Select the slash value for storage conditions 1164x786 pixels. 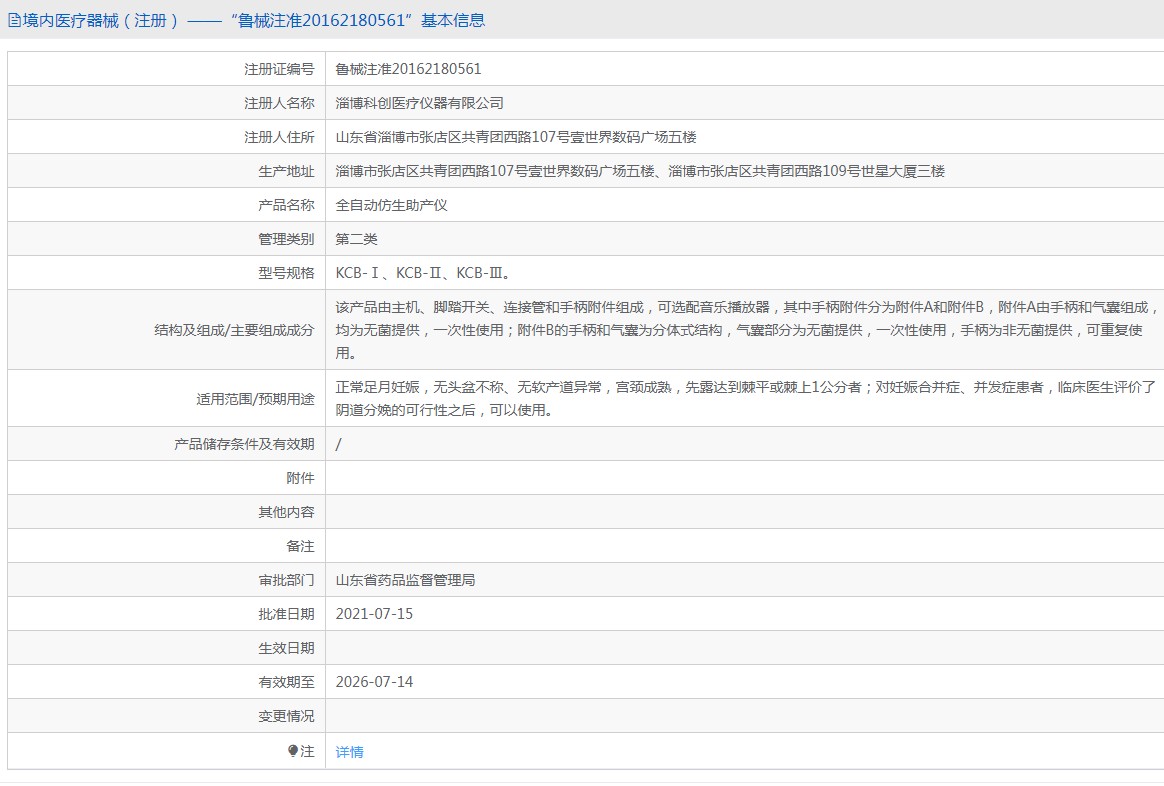[x=339, y=445]
